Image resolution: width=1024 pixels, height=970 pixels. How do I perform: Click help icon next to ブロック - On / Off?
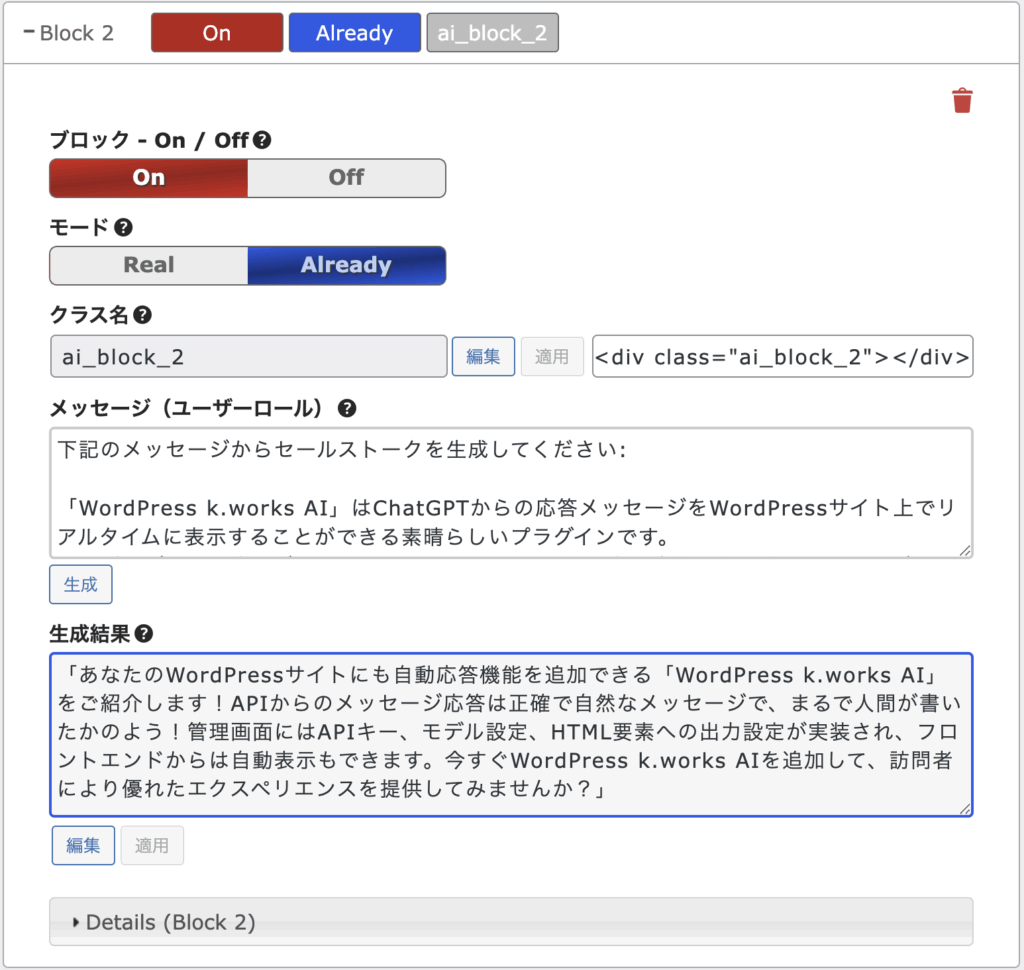[262, 140]
